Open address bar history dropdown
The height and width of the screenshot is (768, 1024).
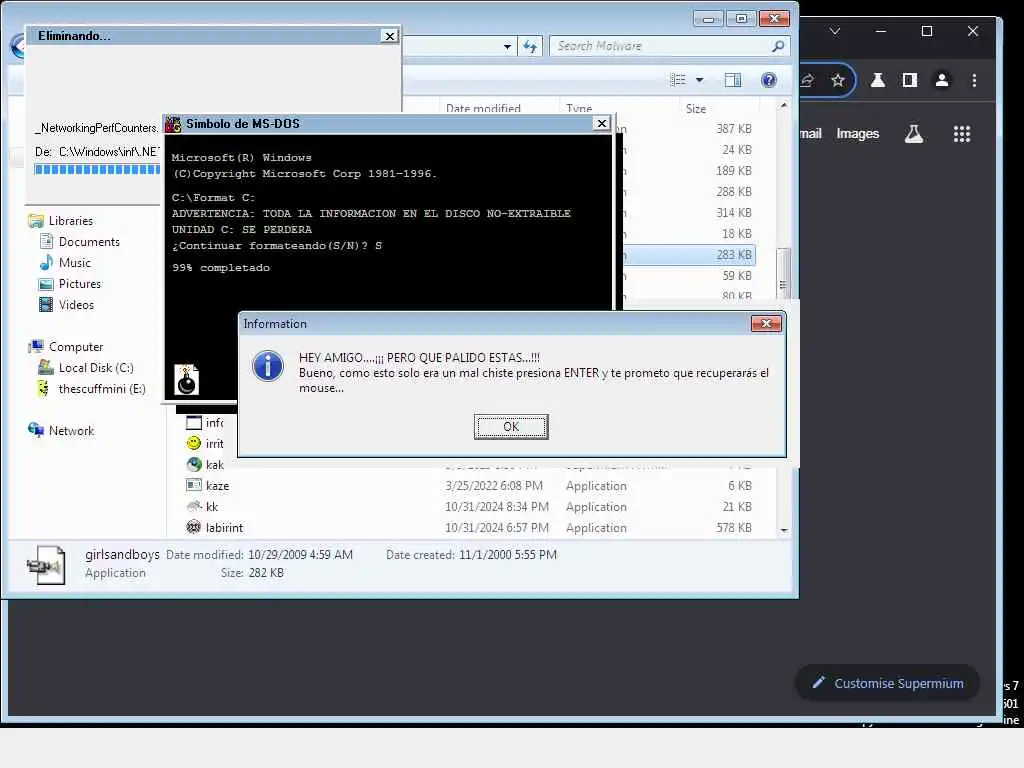tap(507, 46)
